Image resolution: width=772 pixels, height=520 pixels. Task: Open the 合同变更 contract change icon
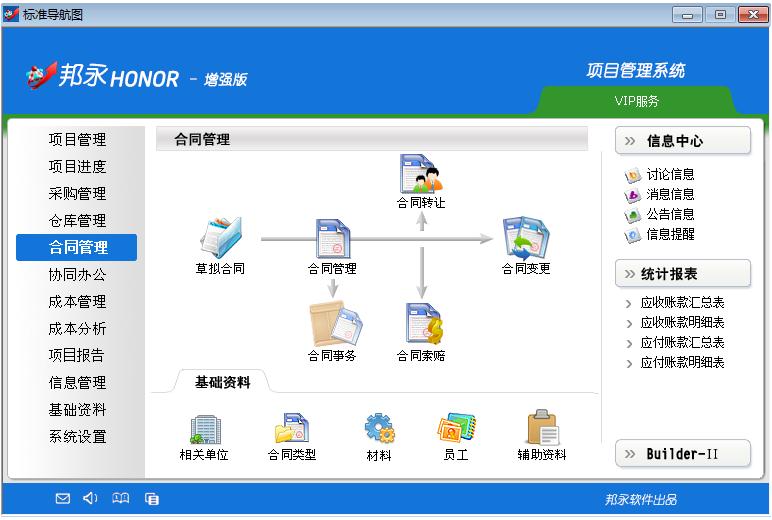pyautogui.click(x=525, y=238)
